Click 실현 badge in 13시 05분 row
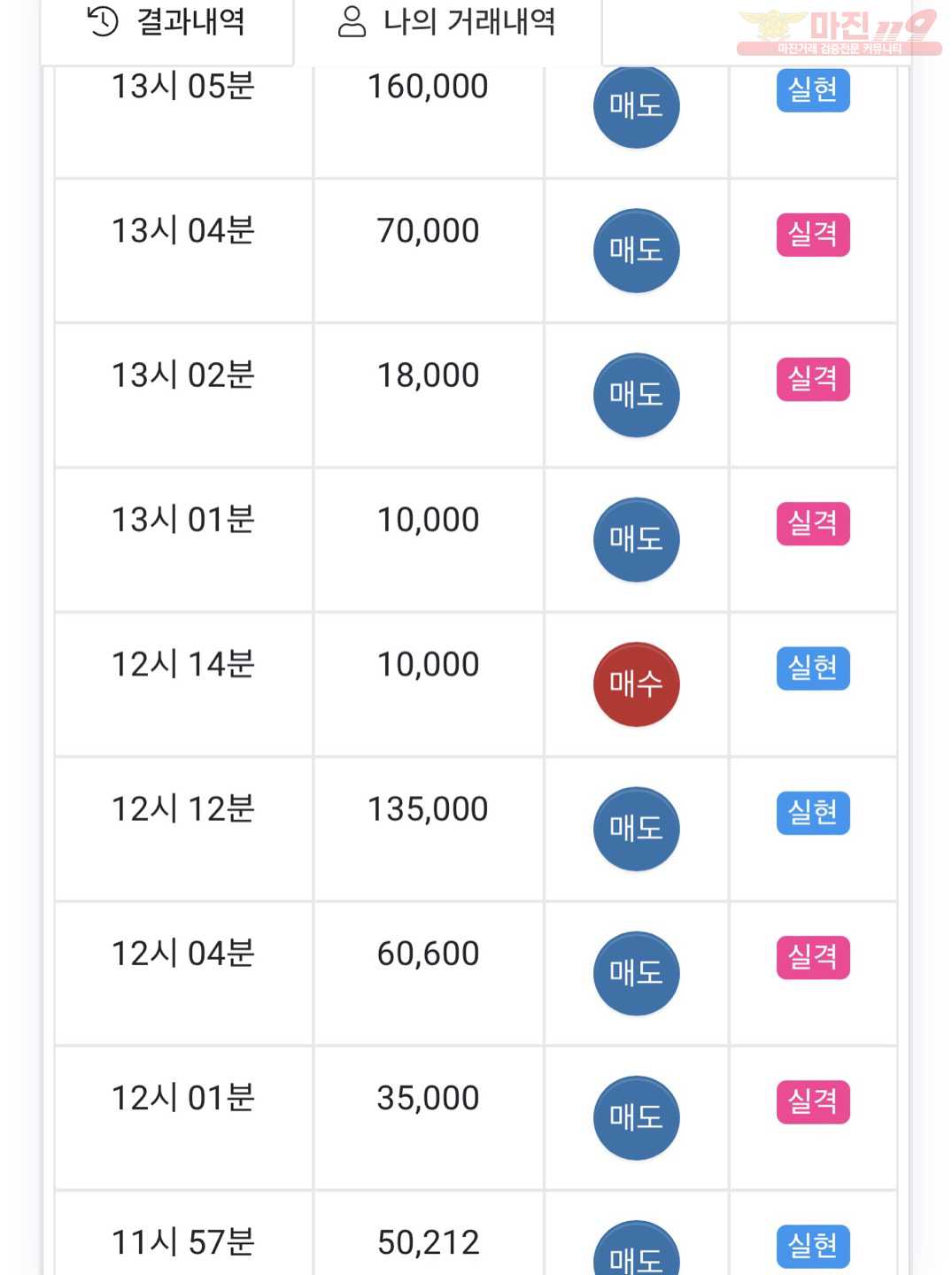 pos(813,90)
